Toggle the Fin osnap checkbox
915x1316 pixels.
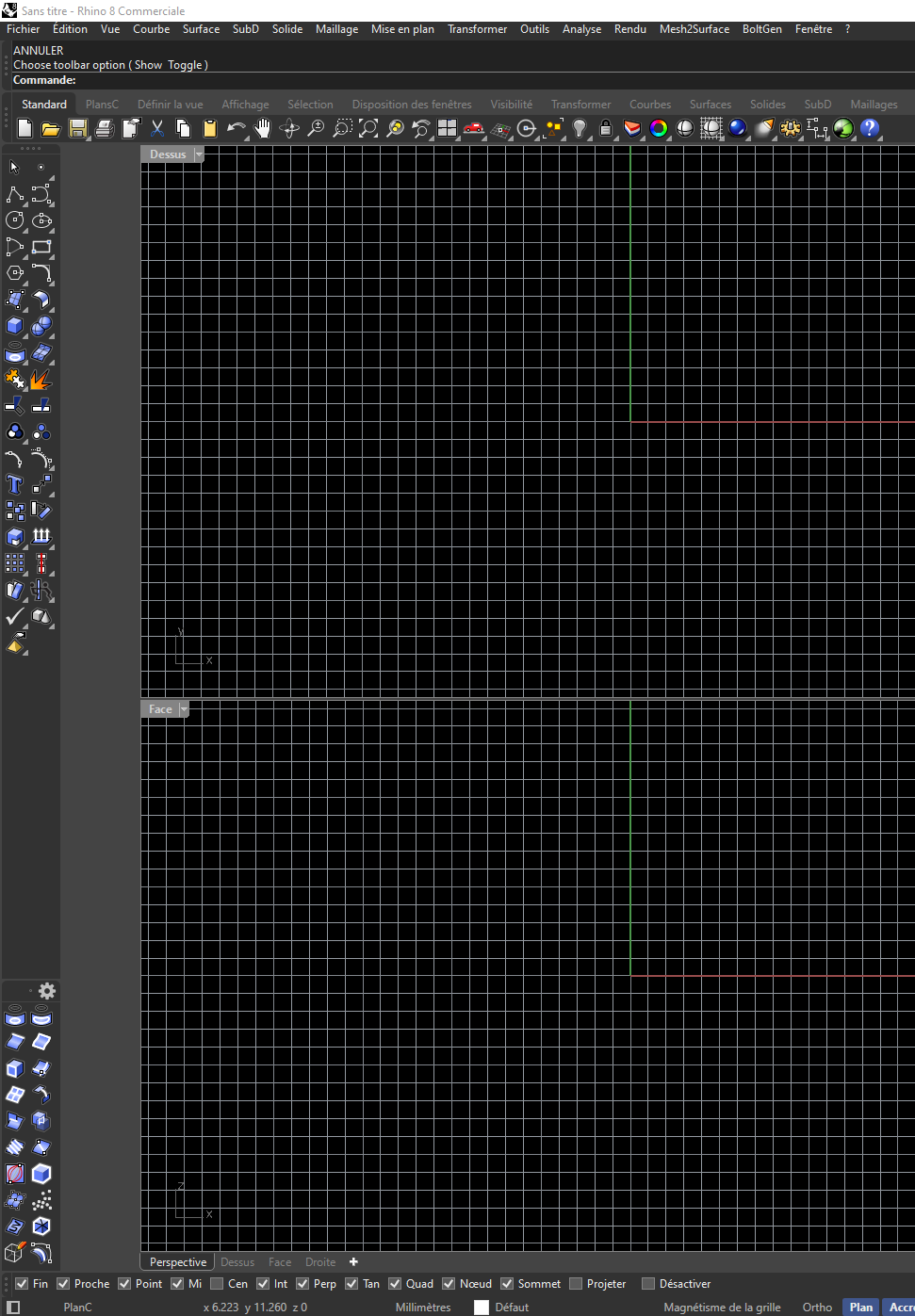pyautogui.click(x=22, y=1284)
